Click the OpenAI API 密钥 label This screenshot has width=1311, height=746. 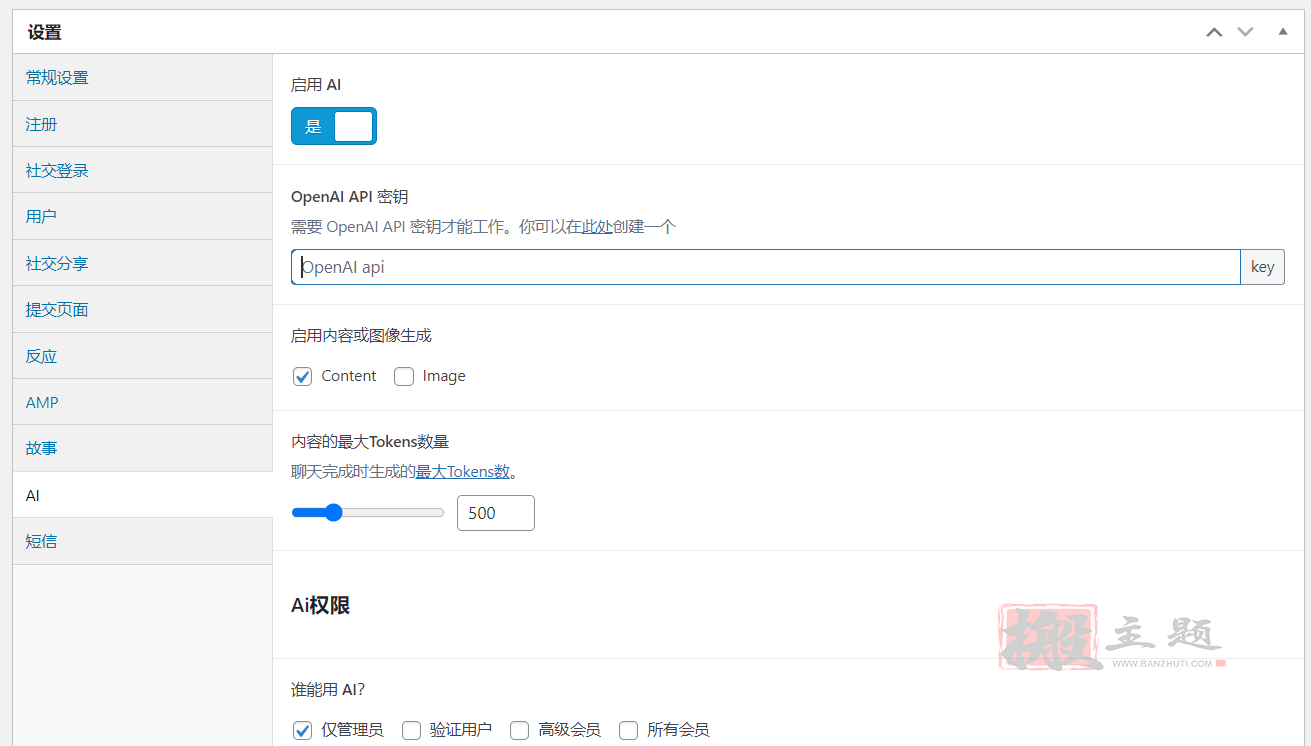pyautogui.click(x=349, y=197)
